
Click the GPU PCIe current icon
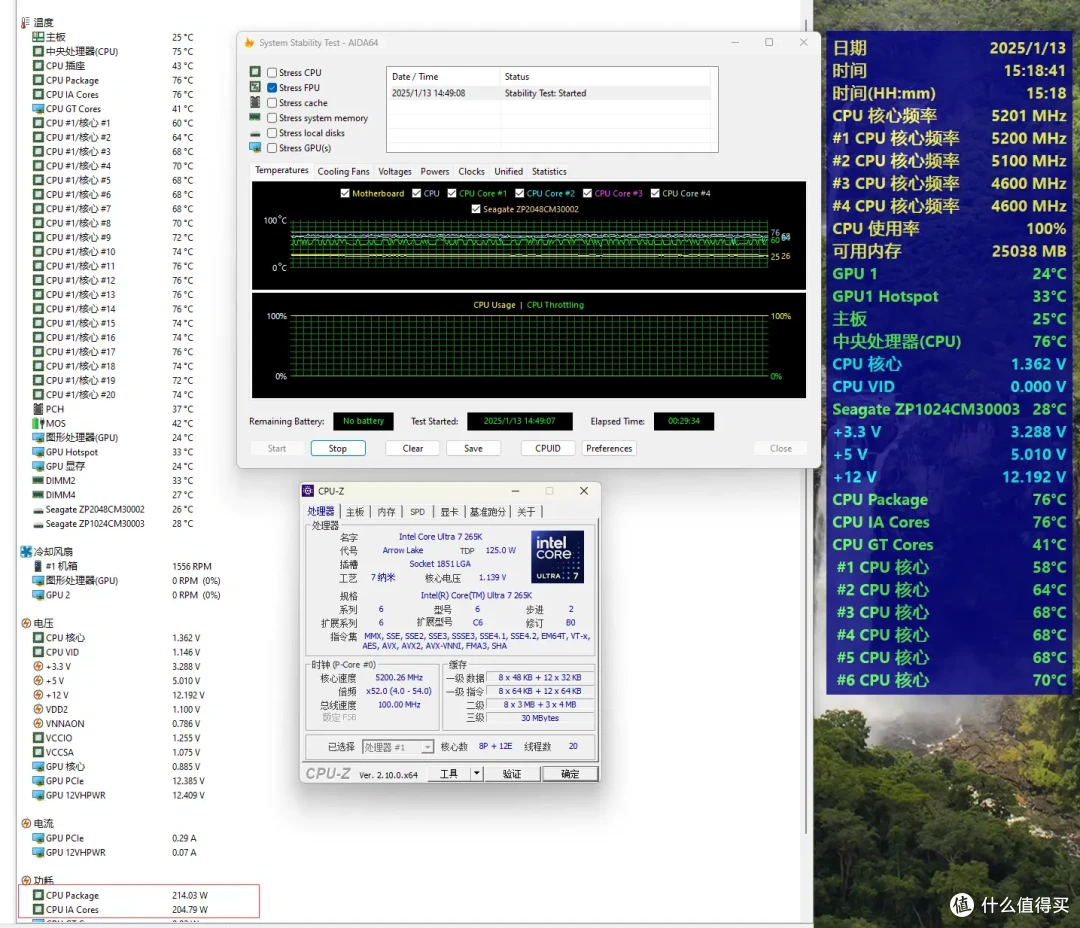click(x=39, y=838)
